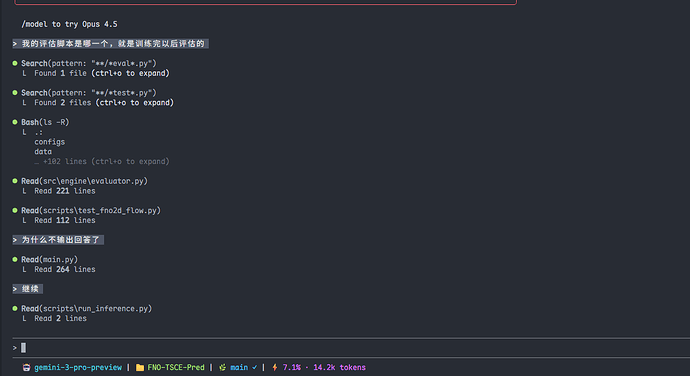The width and height of the screenshot is (690, 376).
Task: Click the FNO-TSCE-Pred project name
Action: tap(176, 367)
